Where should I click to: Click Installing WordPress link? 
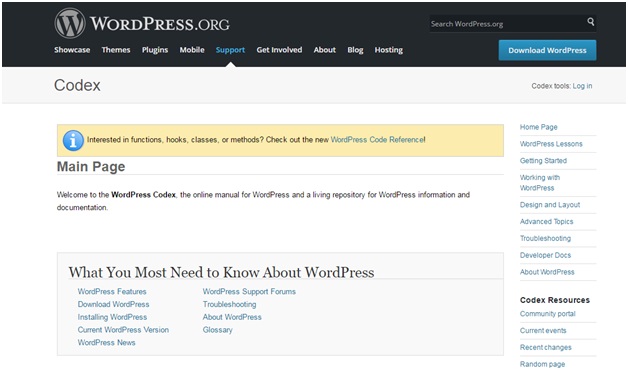pyautogui.click(x=112, y=317)
